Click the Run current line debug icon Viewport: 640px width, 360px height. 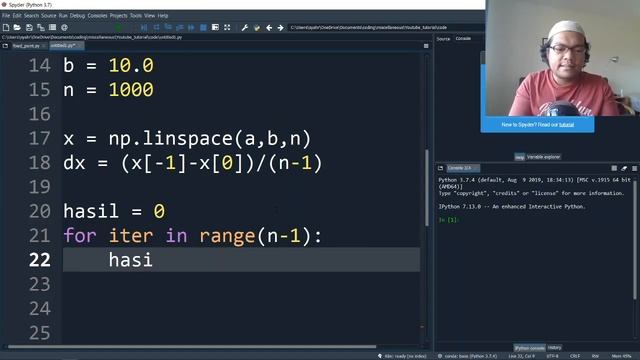[x=156, y=27]
